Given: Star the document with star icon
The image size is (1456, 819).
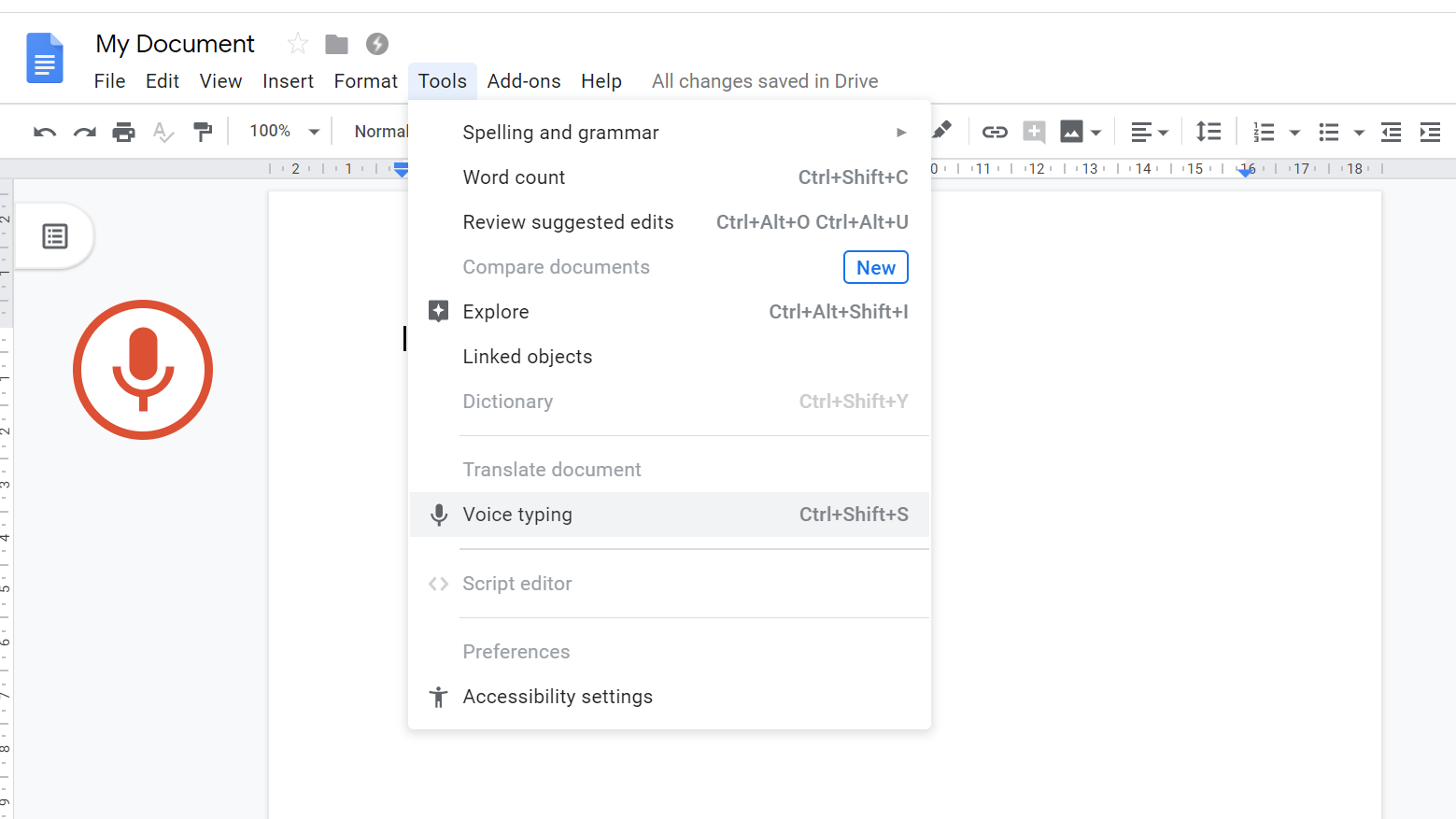Looking at the screenshot, I should tap(298, 43).
